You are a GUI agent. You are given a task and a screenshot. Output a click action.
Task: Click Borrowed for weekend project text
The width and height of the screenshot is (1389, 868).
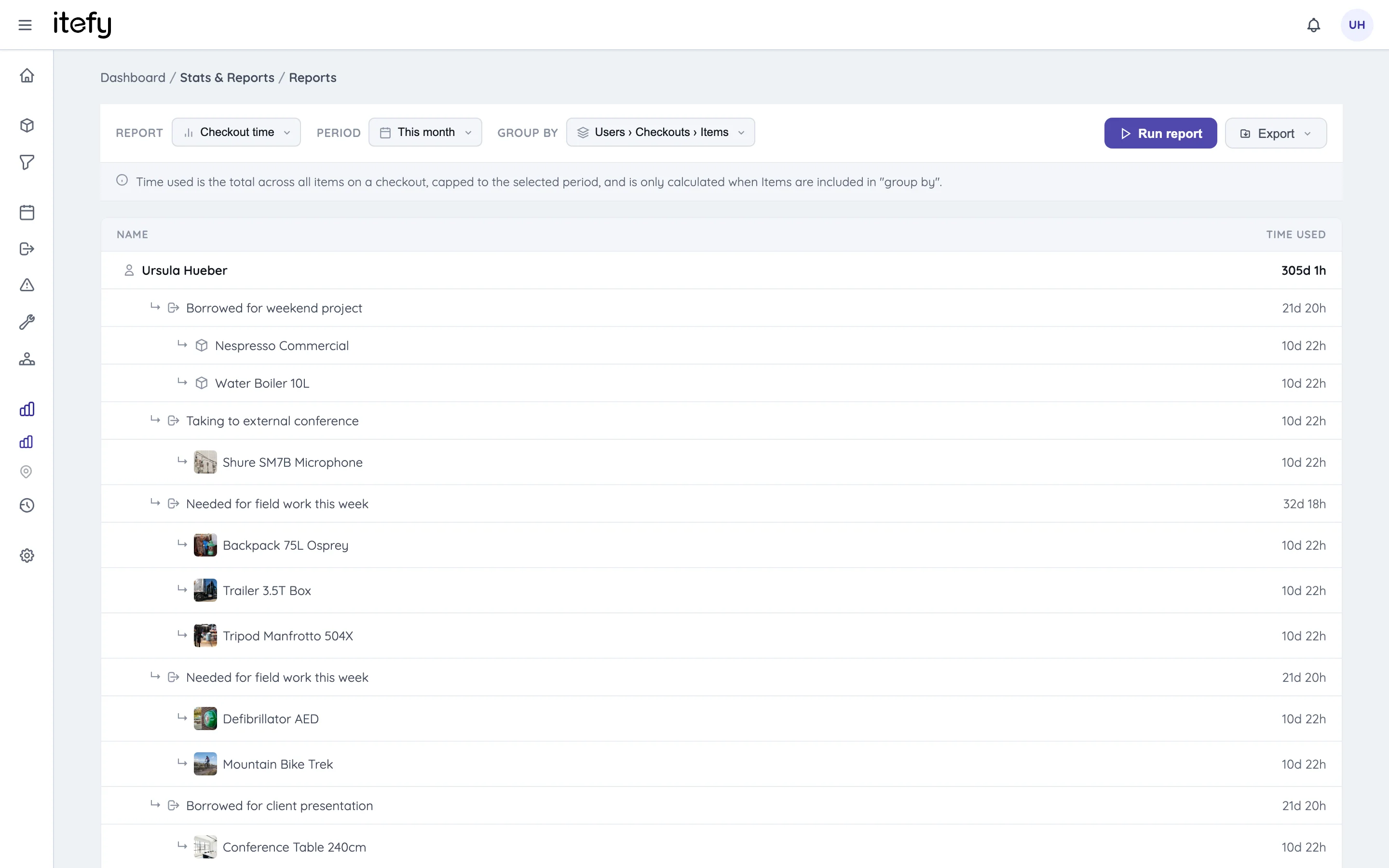point(274,308)
